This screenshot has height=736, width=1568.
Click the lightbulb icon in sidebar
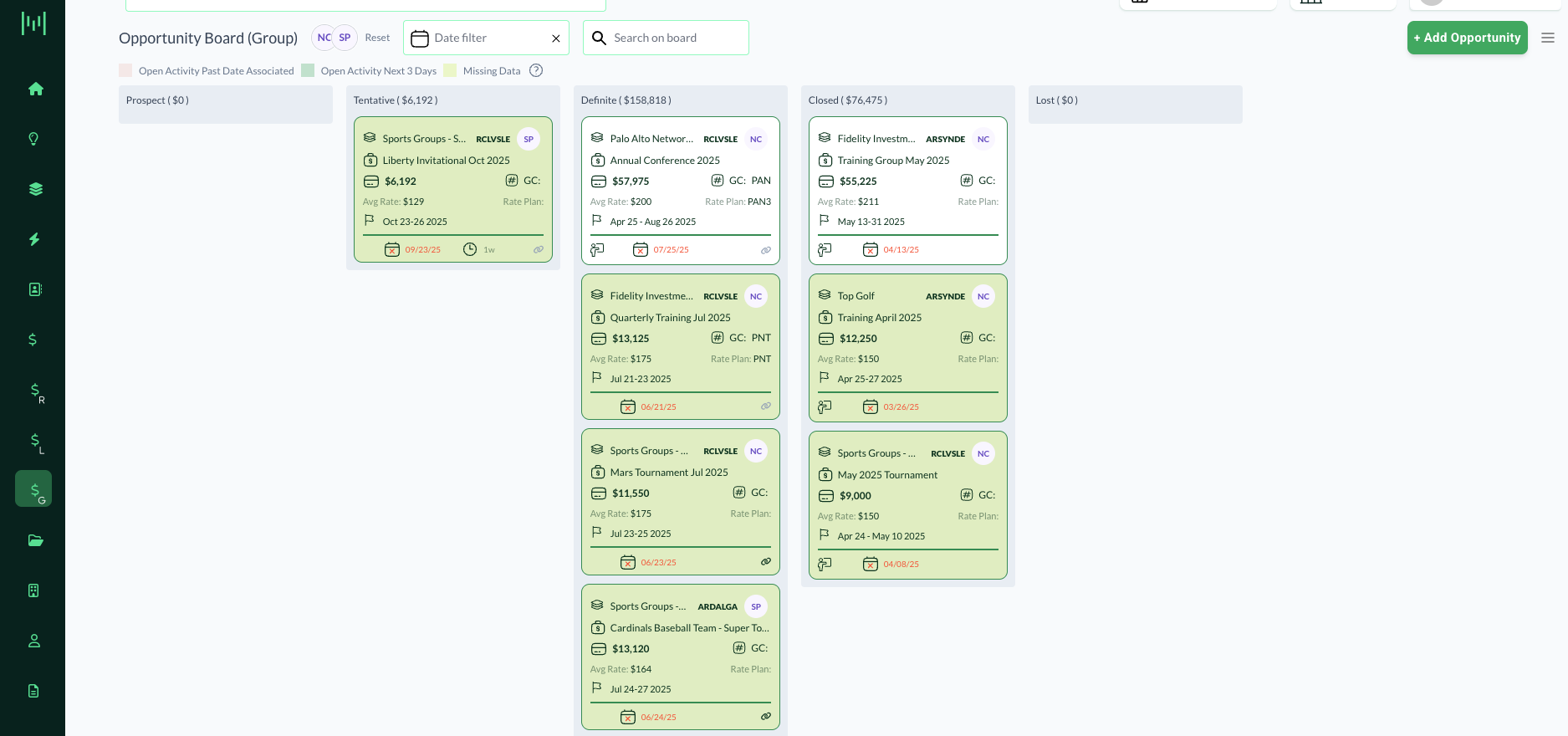pos(33,139)
